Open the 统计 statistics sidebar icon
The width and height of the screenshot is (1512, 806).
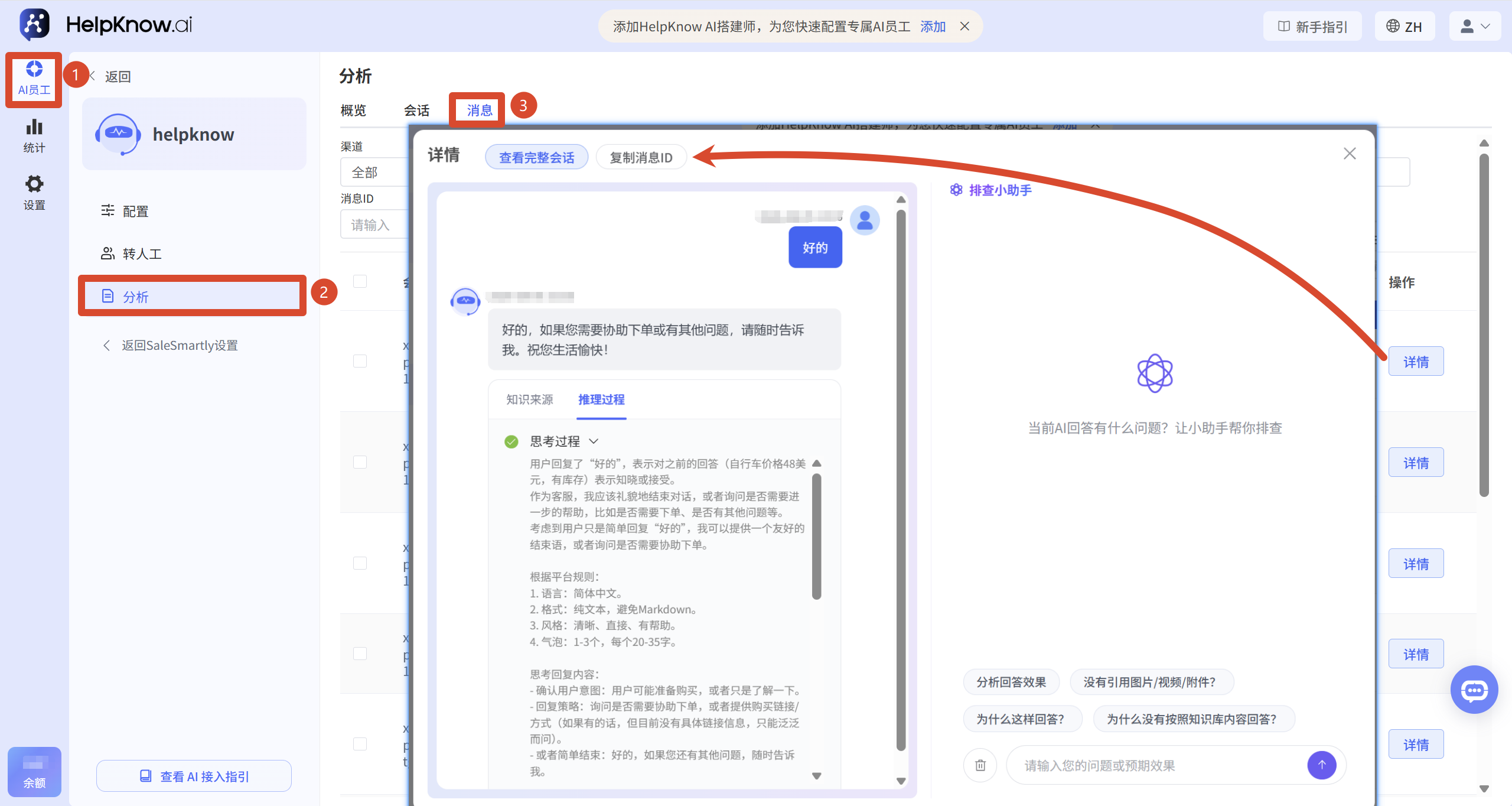34,136
